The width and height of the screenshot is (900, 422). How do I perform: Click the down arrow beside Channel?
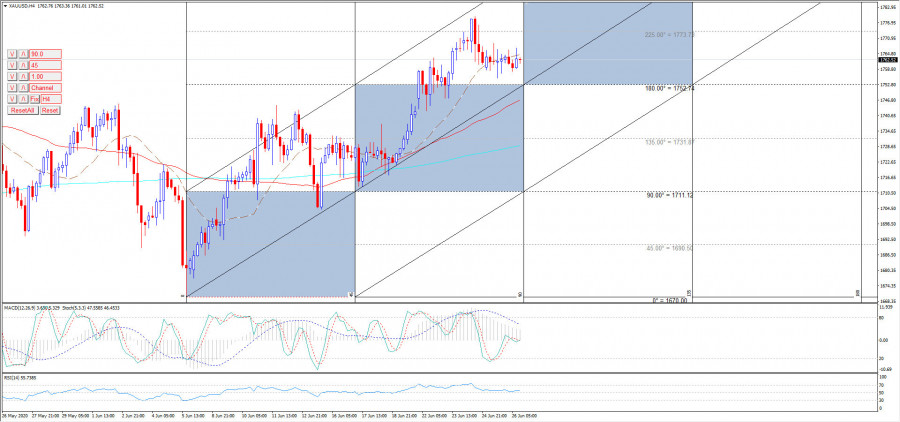point(11,88)
